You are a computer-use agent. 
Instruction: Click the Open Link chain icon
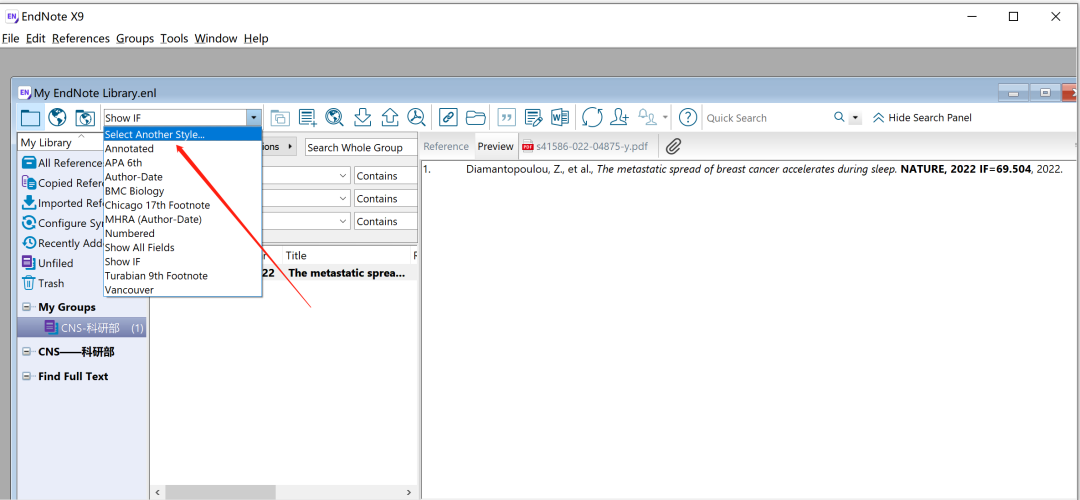[448, 118]
